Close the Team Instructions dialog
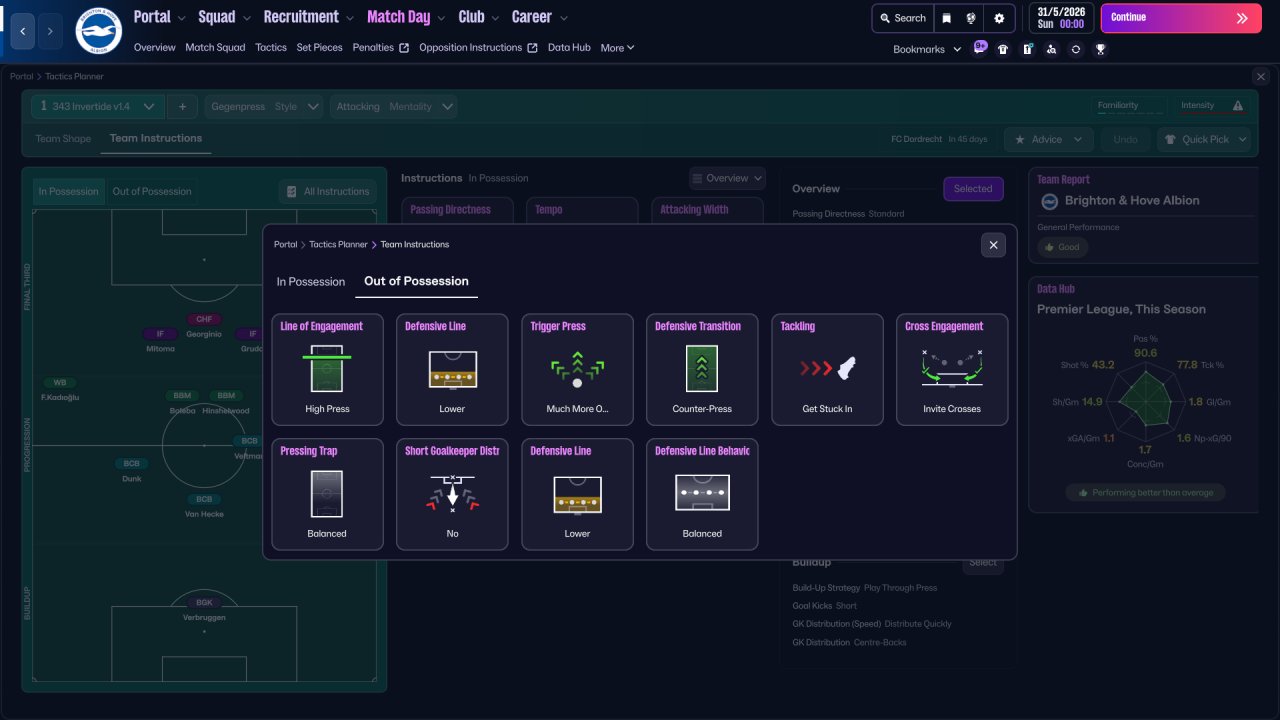The height and width of the screenshot is (720, 1280). 993,245
